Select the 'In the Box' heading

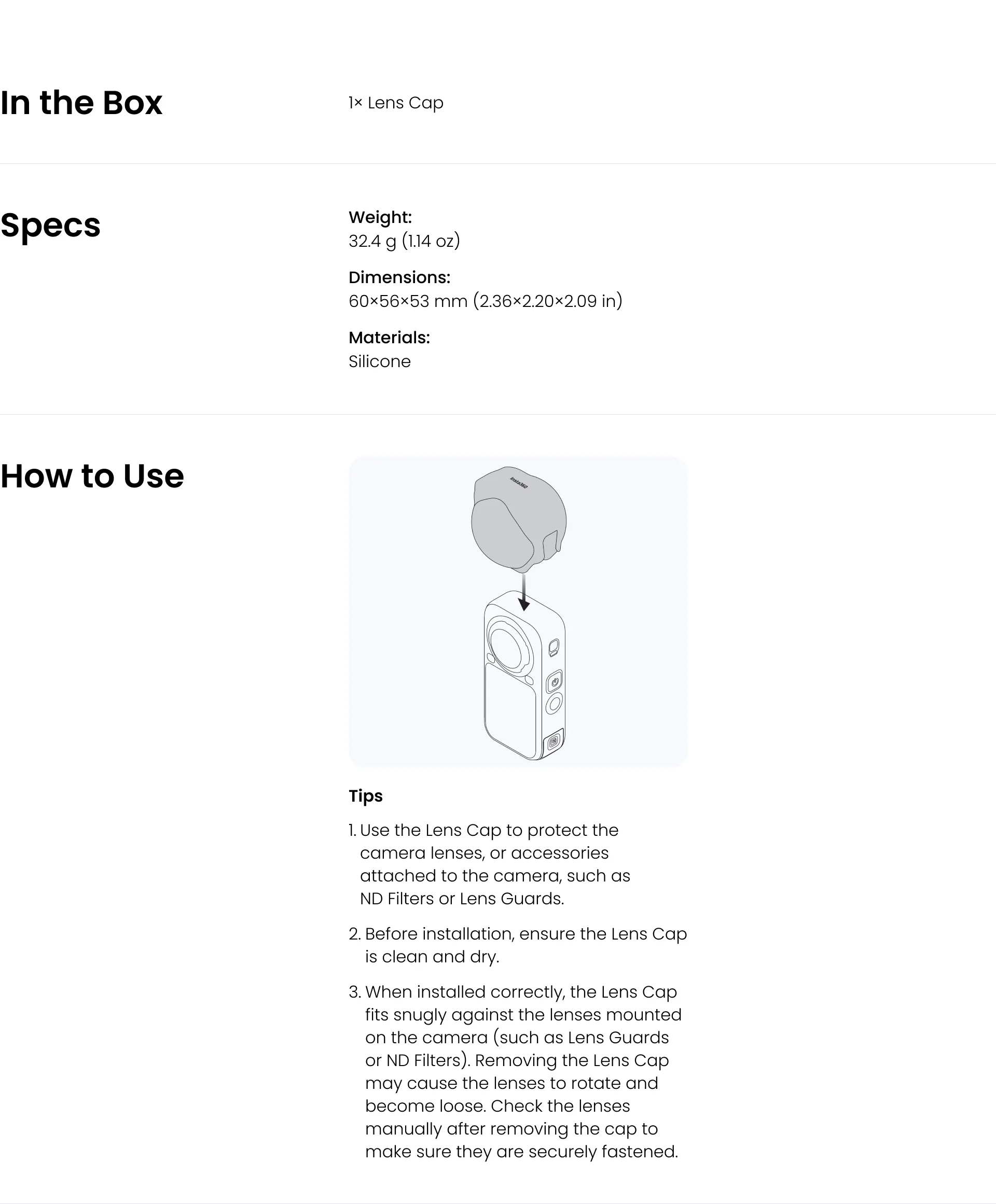[81, 103]
